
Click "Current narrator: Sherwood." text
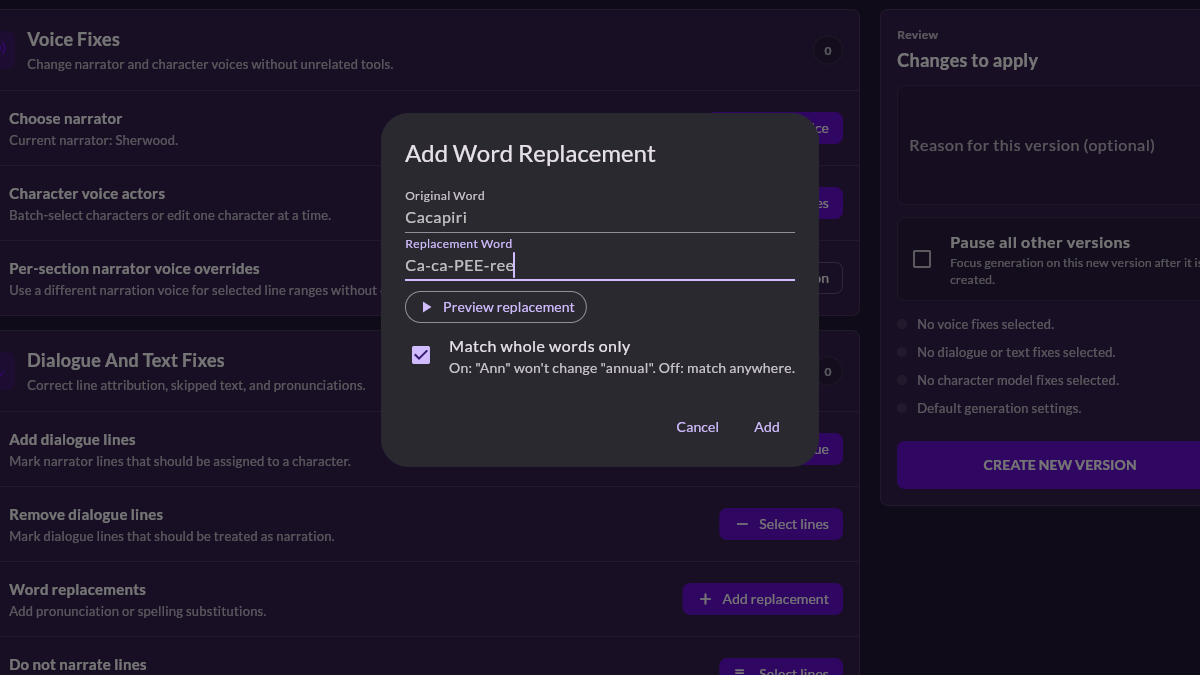93,140
